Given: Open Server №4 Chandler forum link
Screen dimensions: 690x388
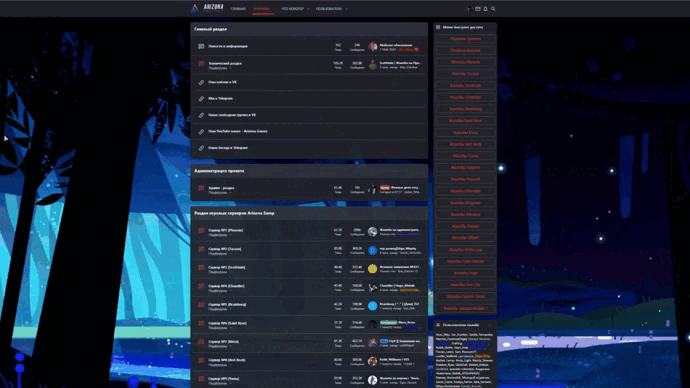Looking at the screenshot, I should click(x=226, y=286).
